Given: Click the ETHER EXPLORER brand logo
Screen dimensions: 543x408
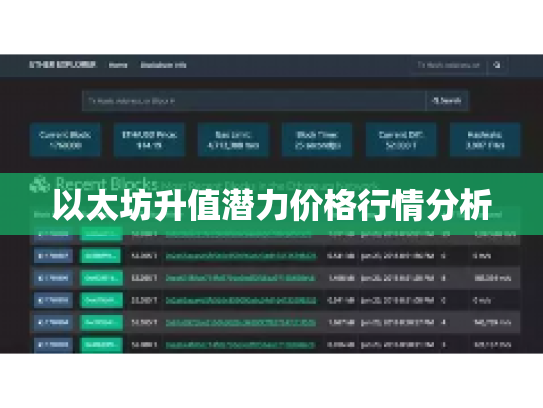Looking at the screenshot, I should point(62,65).
